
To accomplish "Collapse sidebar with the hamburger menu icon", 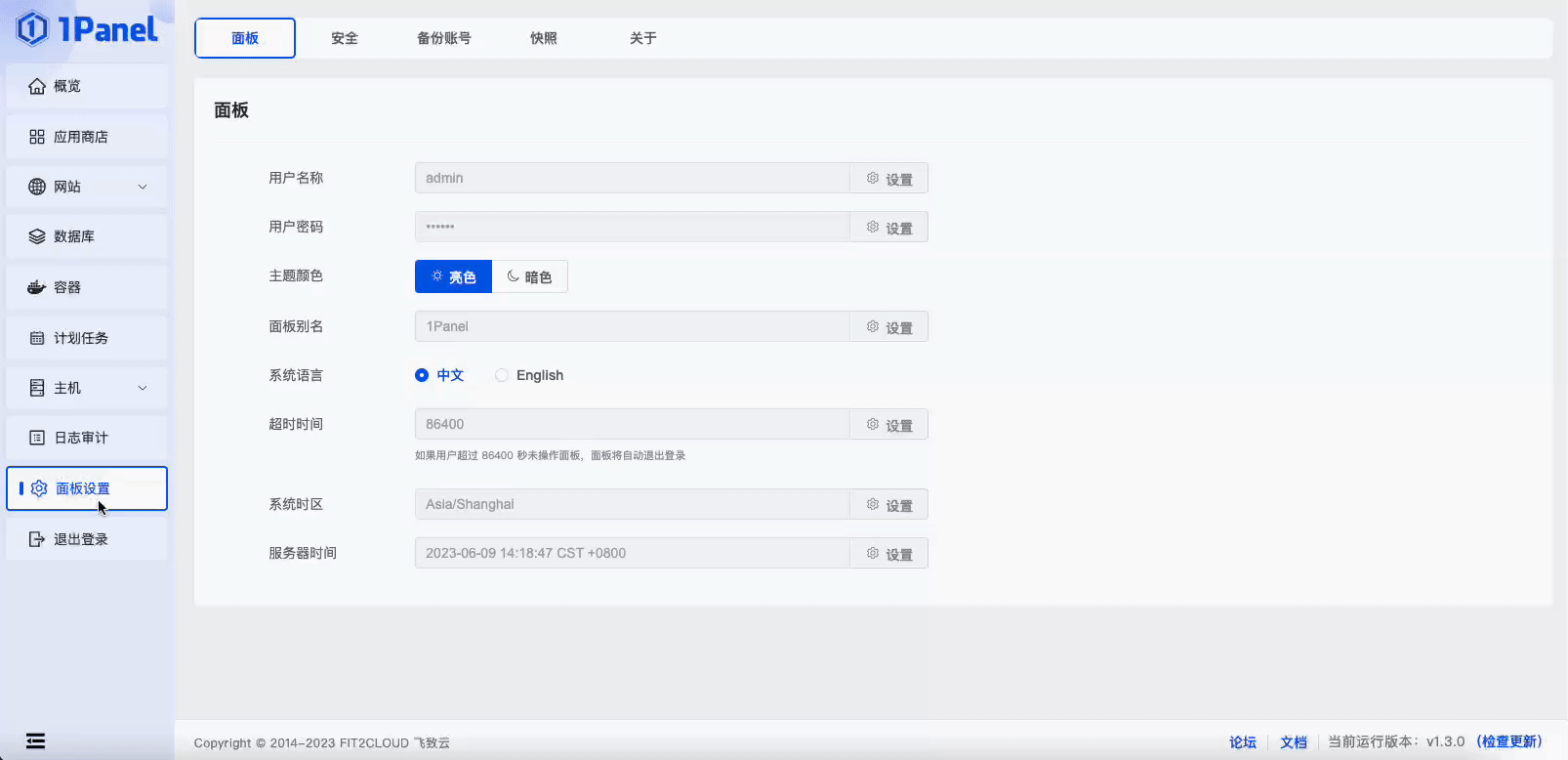I will pos(35,740).
